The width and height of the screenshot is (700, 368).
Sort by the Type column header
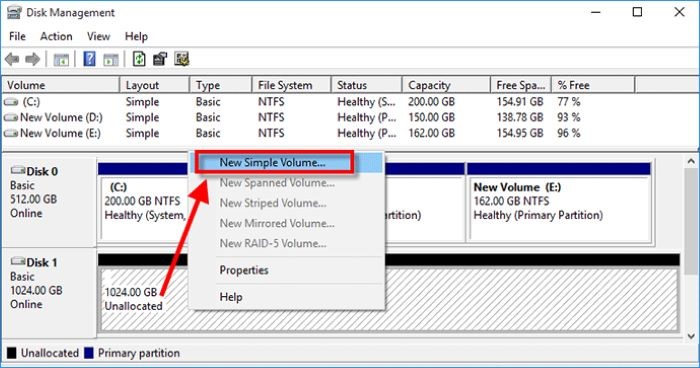click(x=221, y=85)
